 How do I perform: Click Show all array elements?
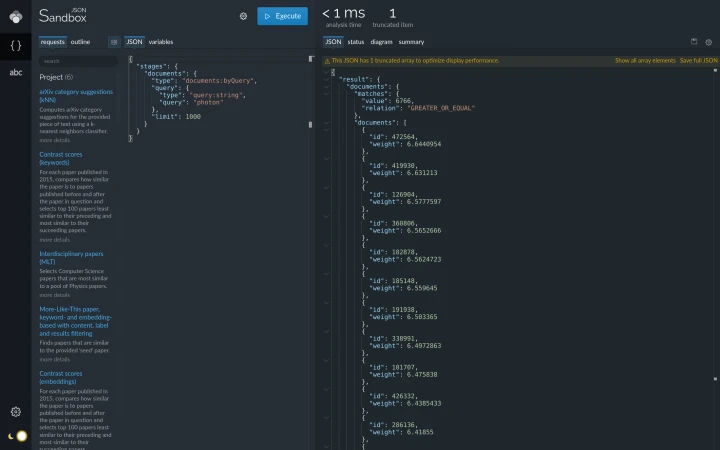[x=645, y=61]
